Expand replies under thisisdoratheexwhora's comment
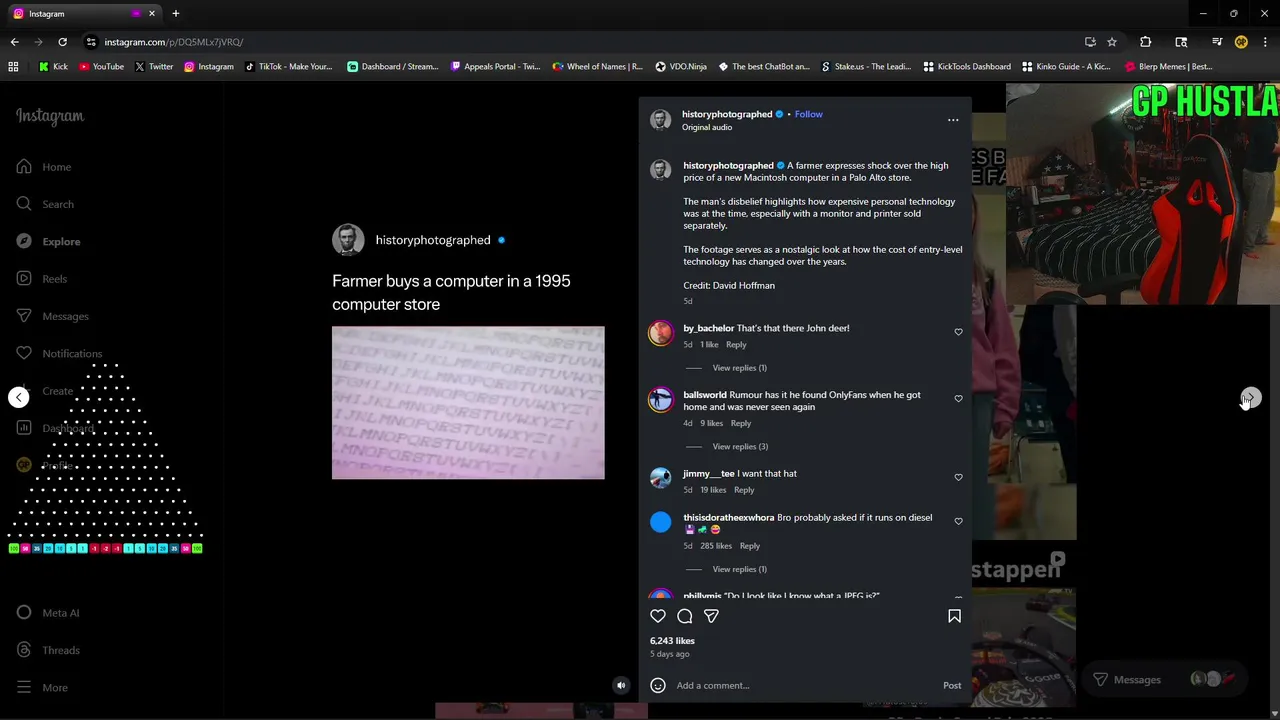The image size is (1280, 720). [739, 569]
